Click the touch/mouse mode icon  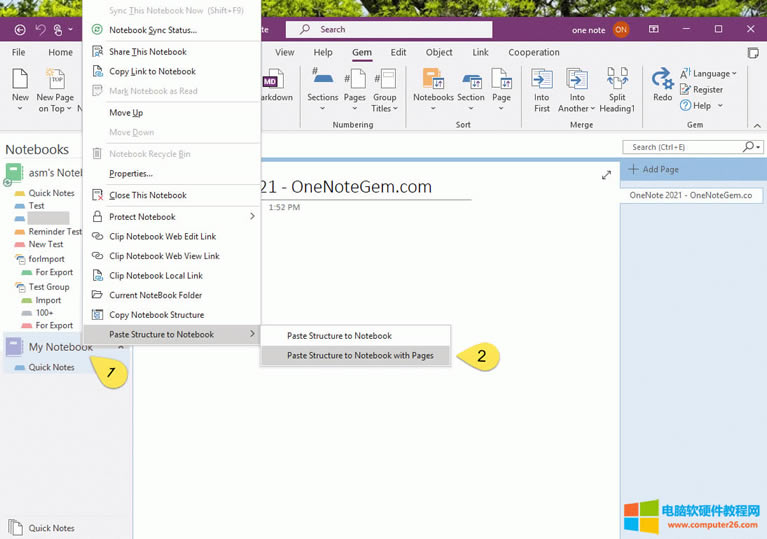pos(58,30)
